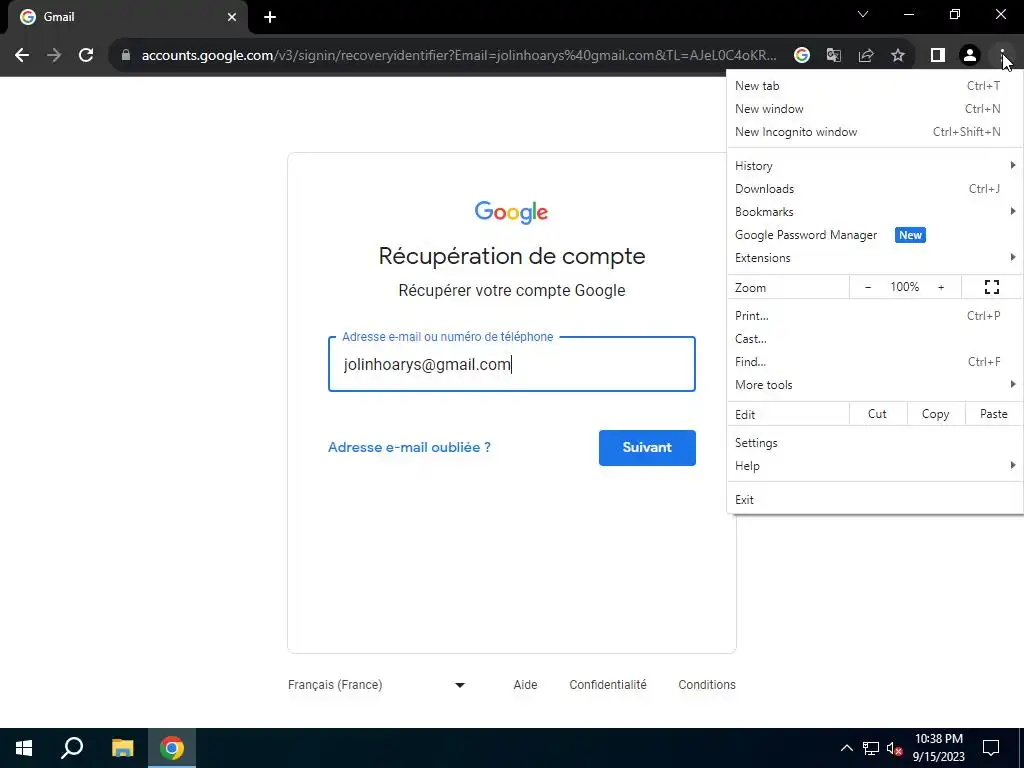This screenshot has height=768, width=1024.
Task: Increase zoom with the plus button
Action: point(941,287)
